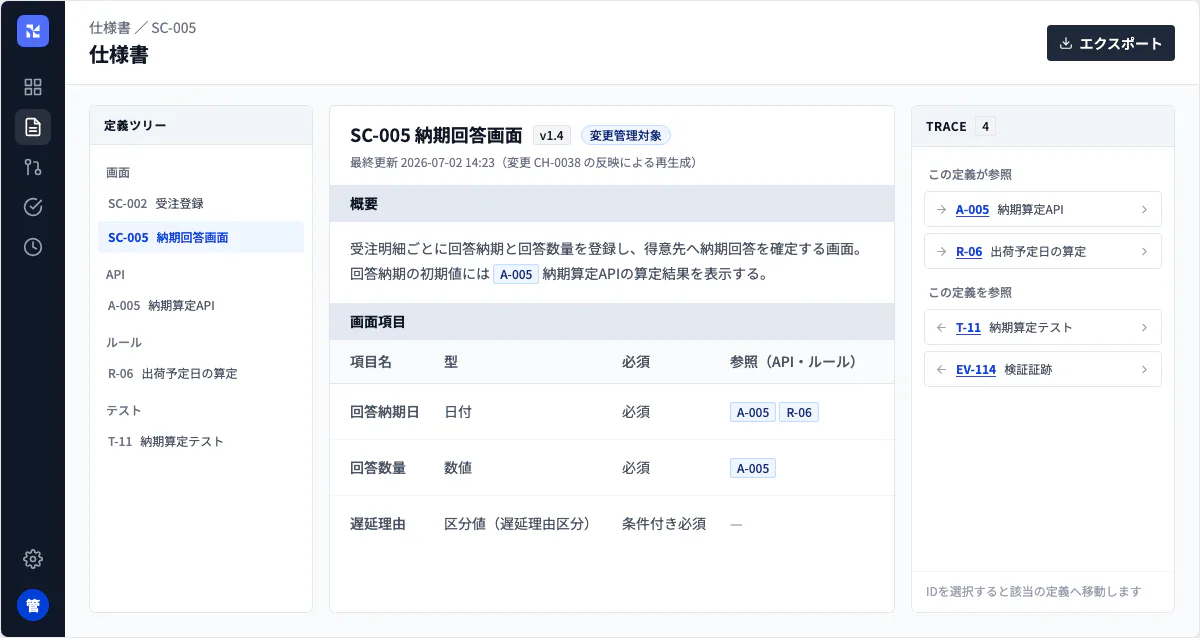Click the 画面項目 section header
This screenshot has width=1200, height=638.
(612, 322)
